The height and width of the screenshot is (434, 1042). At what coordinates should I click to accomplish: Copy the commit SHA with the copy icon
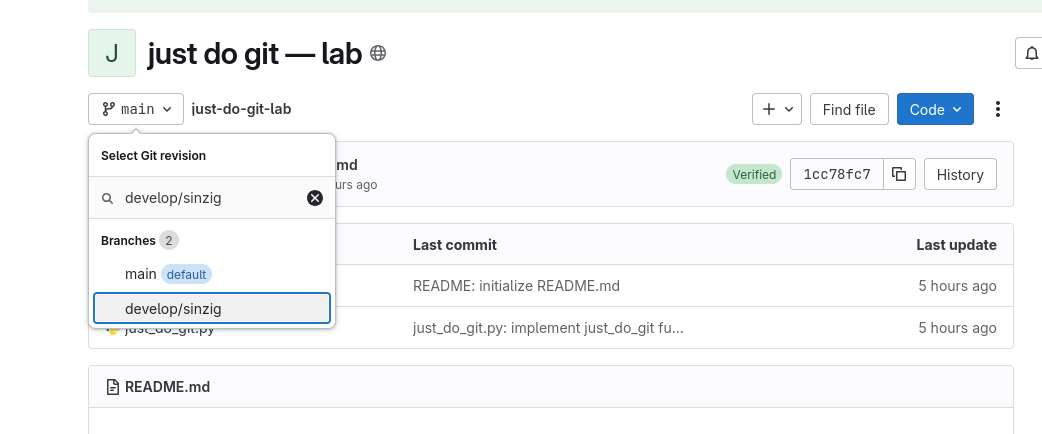click(899, 175)
